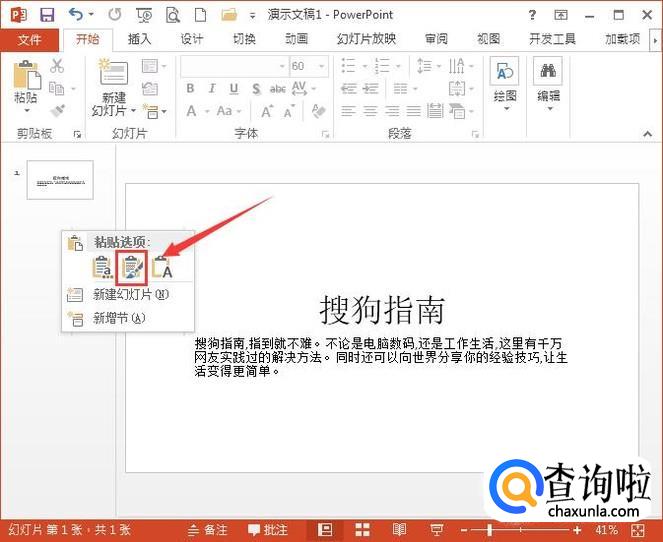Select slide 1 thumbnail in panel
Screen dimensions: 663x542
[x=60, y=180]
